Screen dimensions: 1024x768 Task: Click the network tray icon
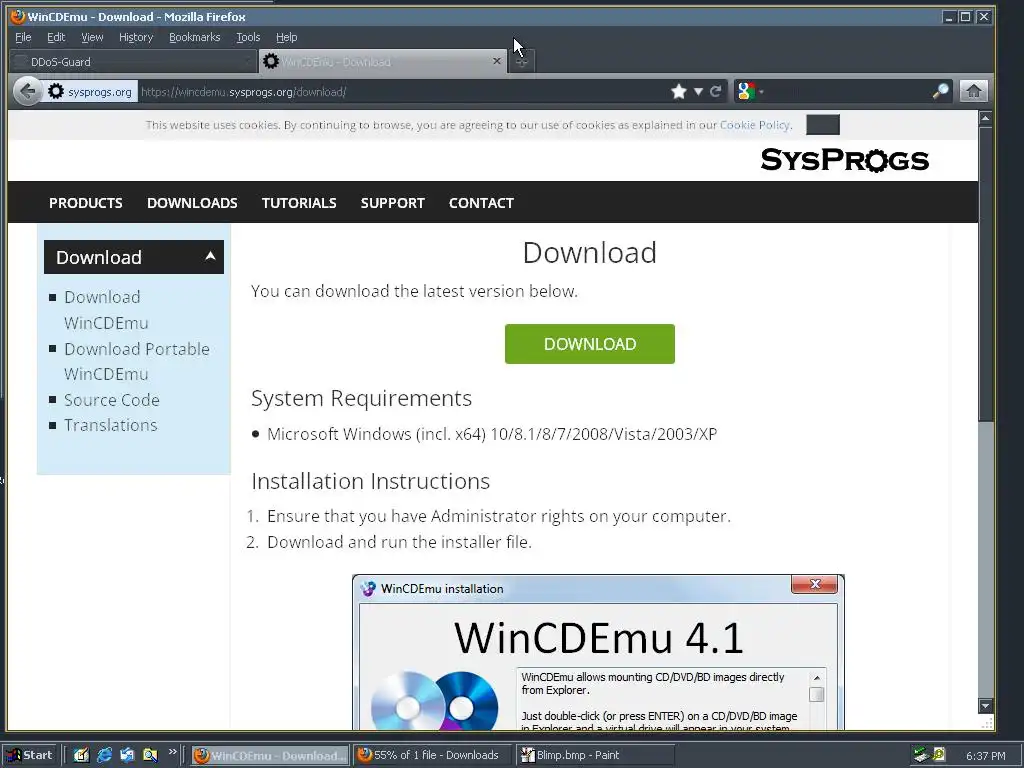click(921, 755)
